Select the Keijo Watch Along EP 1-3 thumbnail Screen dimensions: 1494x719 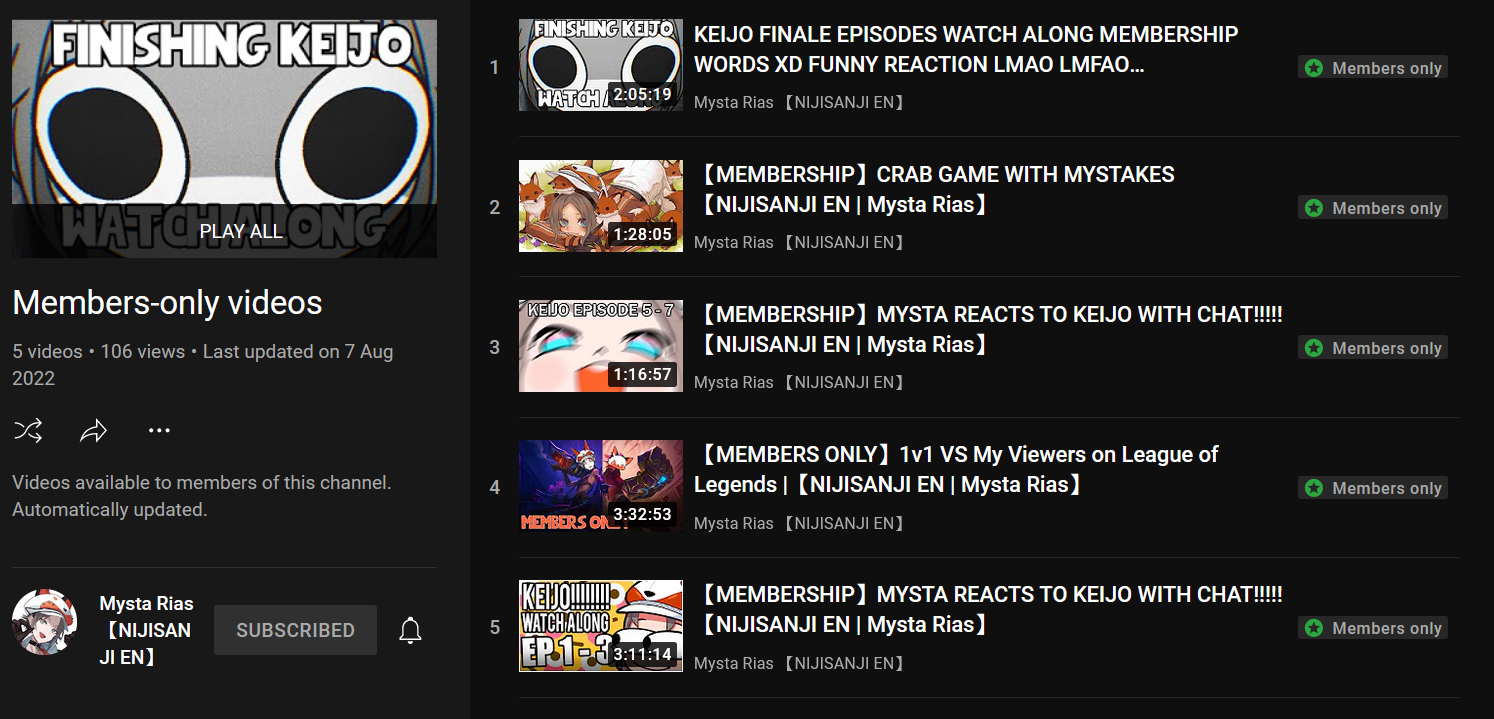tap(601, 626)
